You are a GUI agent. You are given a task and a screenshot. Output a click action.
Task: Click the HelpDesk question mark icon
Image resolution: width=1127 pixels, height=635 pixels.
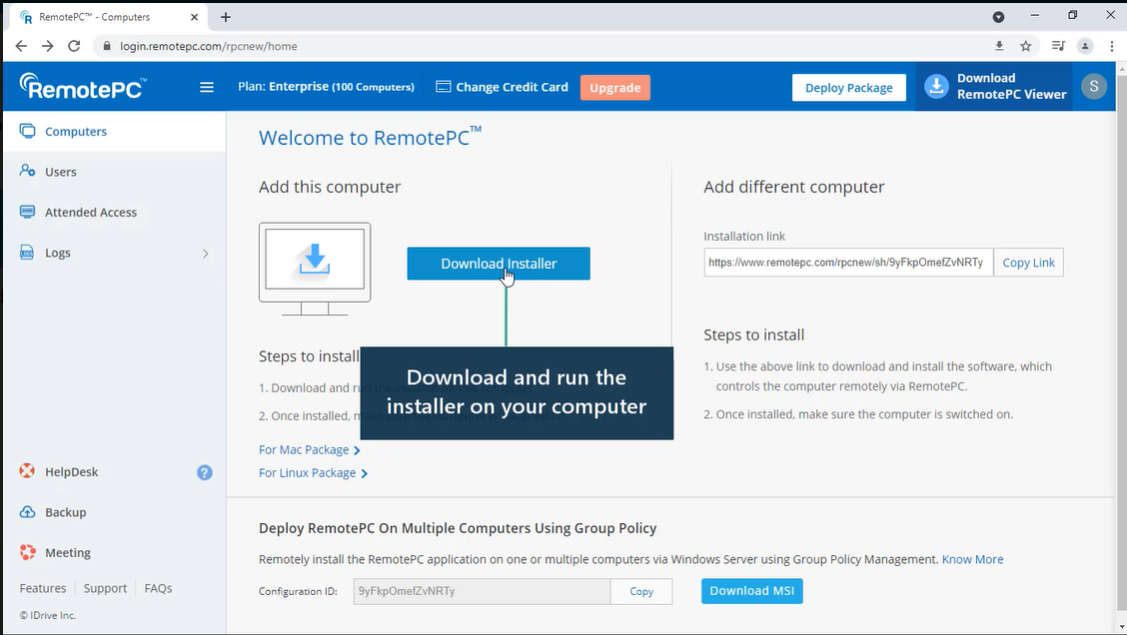[x=205, y=472]
